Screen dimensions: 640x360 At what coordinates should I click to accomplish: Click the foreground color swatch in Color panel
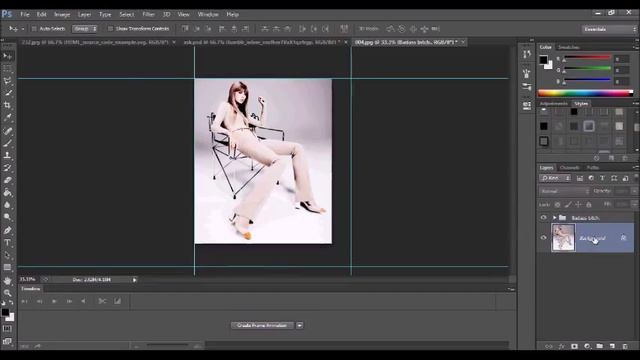[x=543, y=60]
